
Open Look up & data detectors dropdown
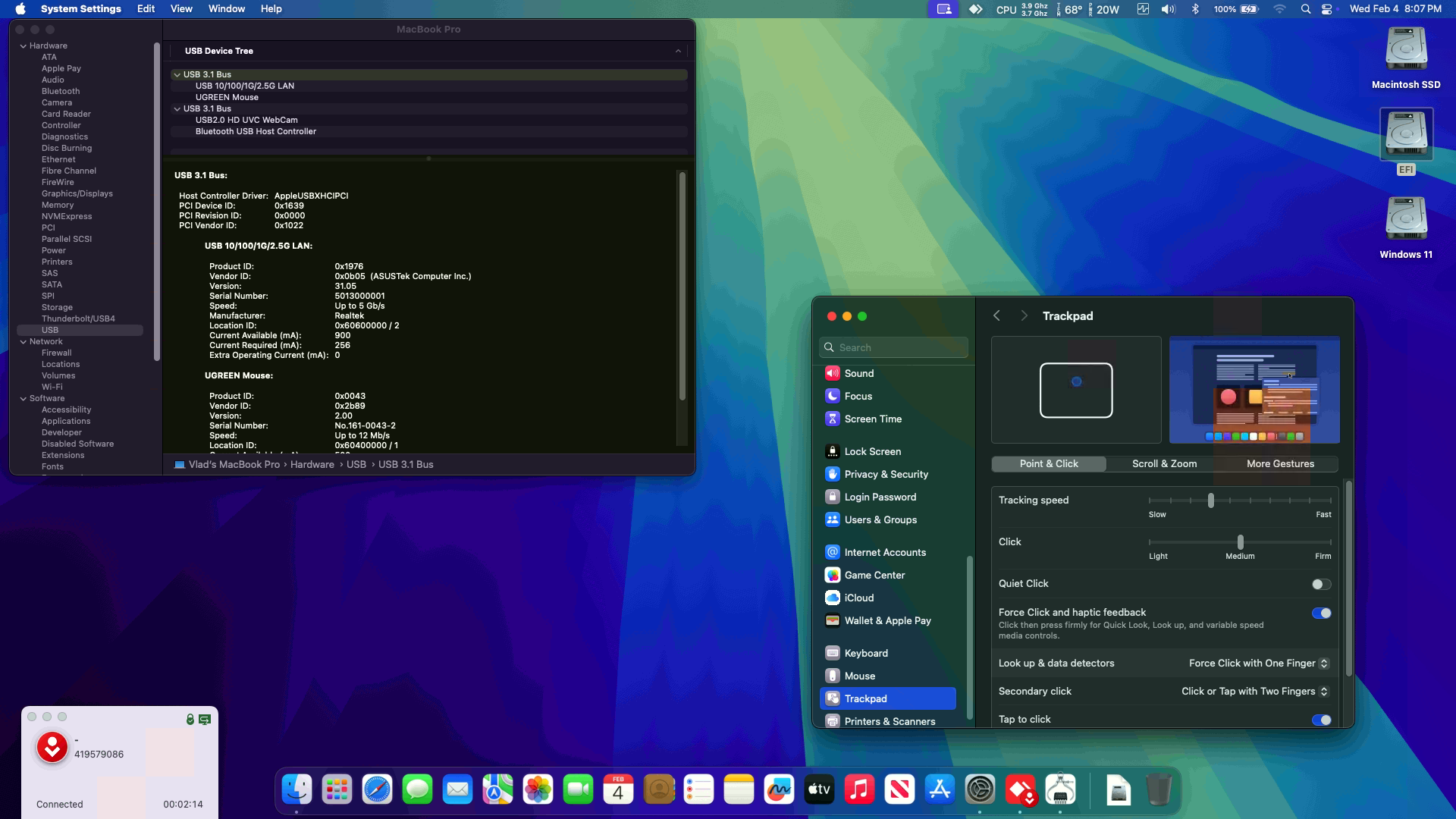coord(1259,663)
